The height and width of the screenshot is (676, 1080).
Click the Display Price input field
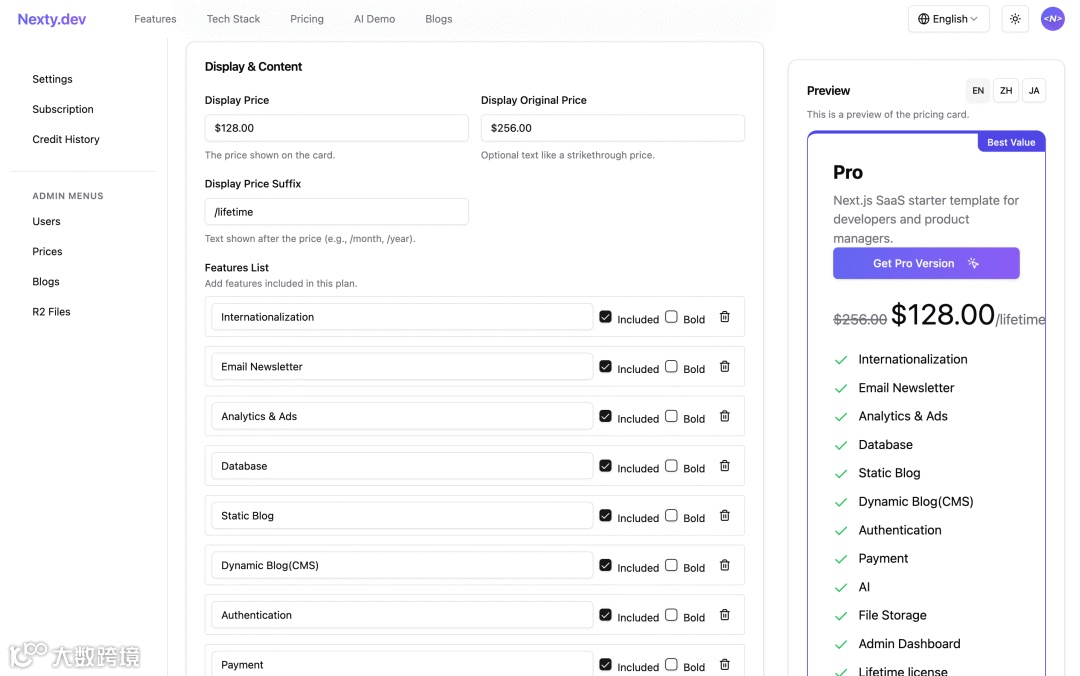tap(336, 128)
